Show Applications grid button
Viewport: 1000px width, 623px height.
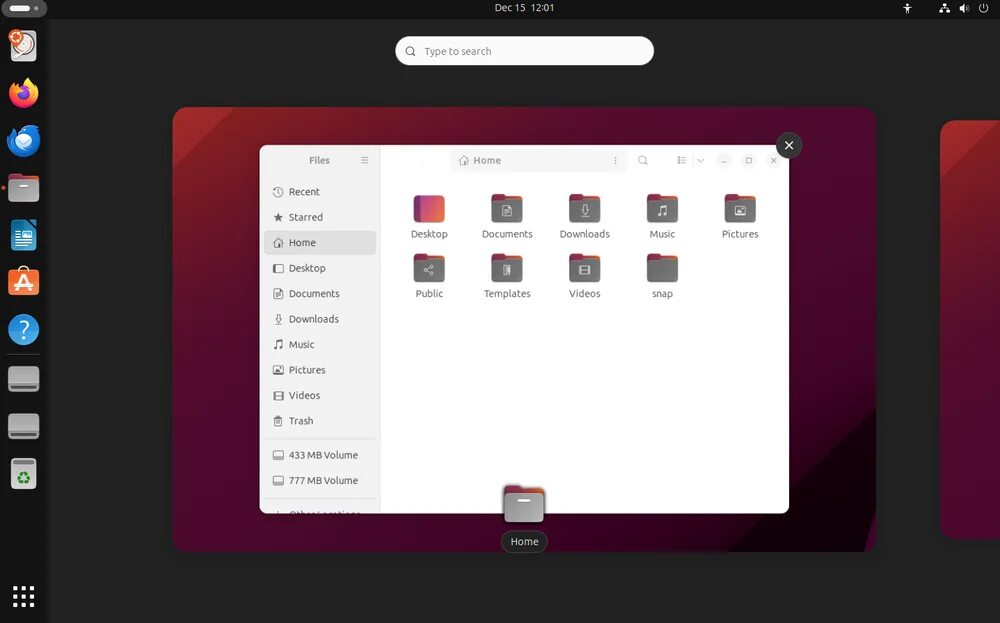pos(24,596)
